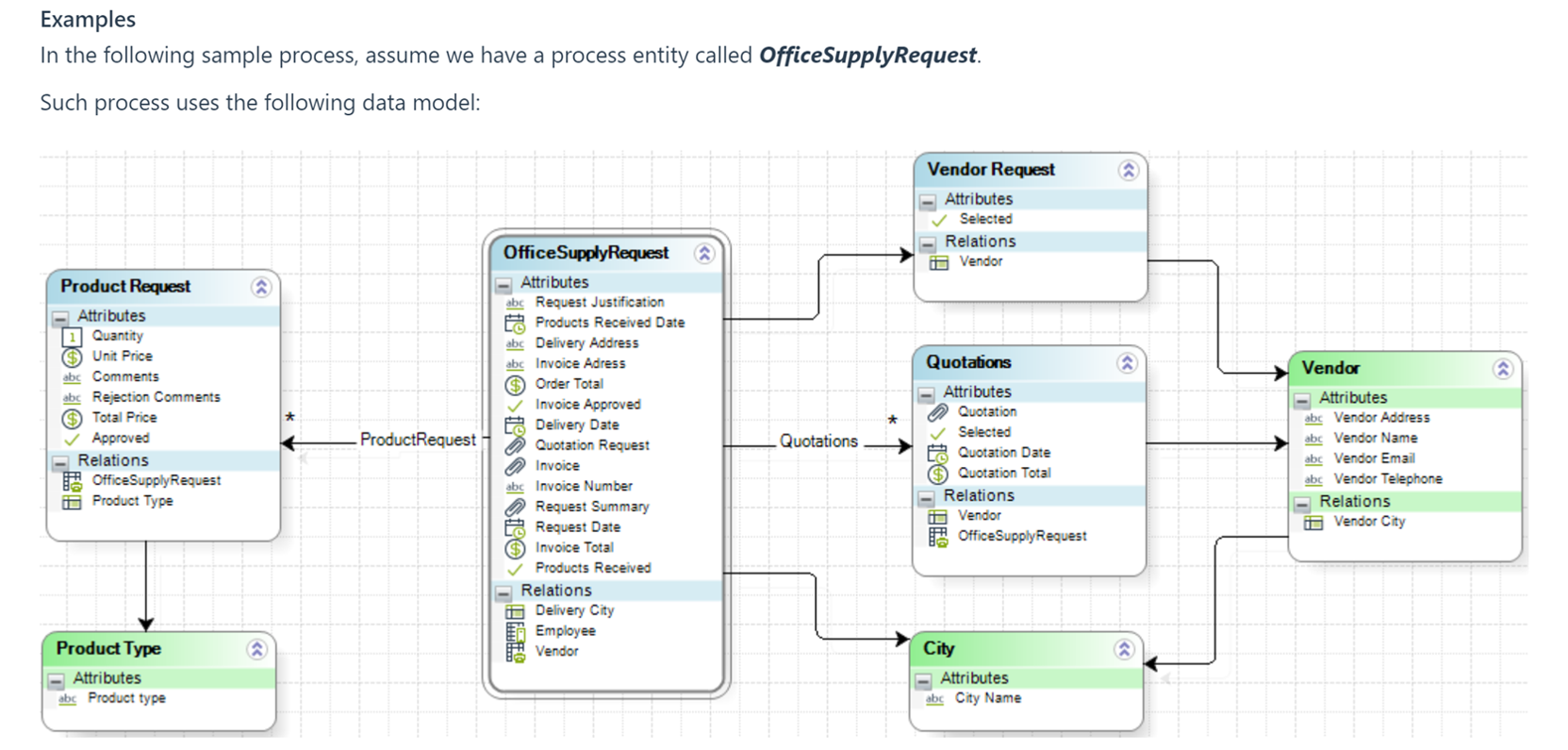Viewport: 1568px width, 750px height.
Task: Select the Vendor Address attribute text
Action: click(1381, 418)
